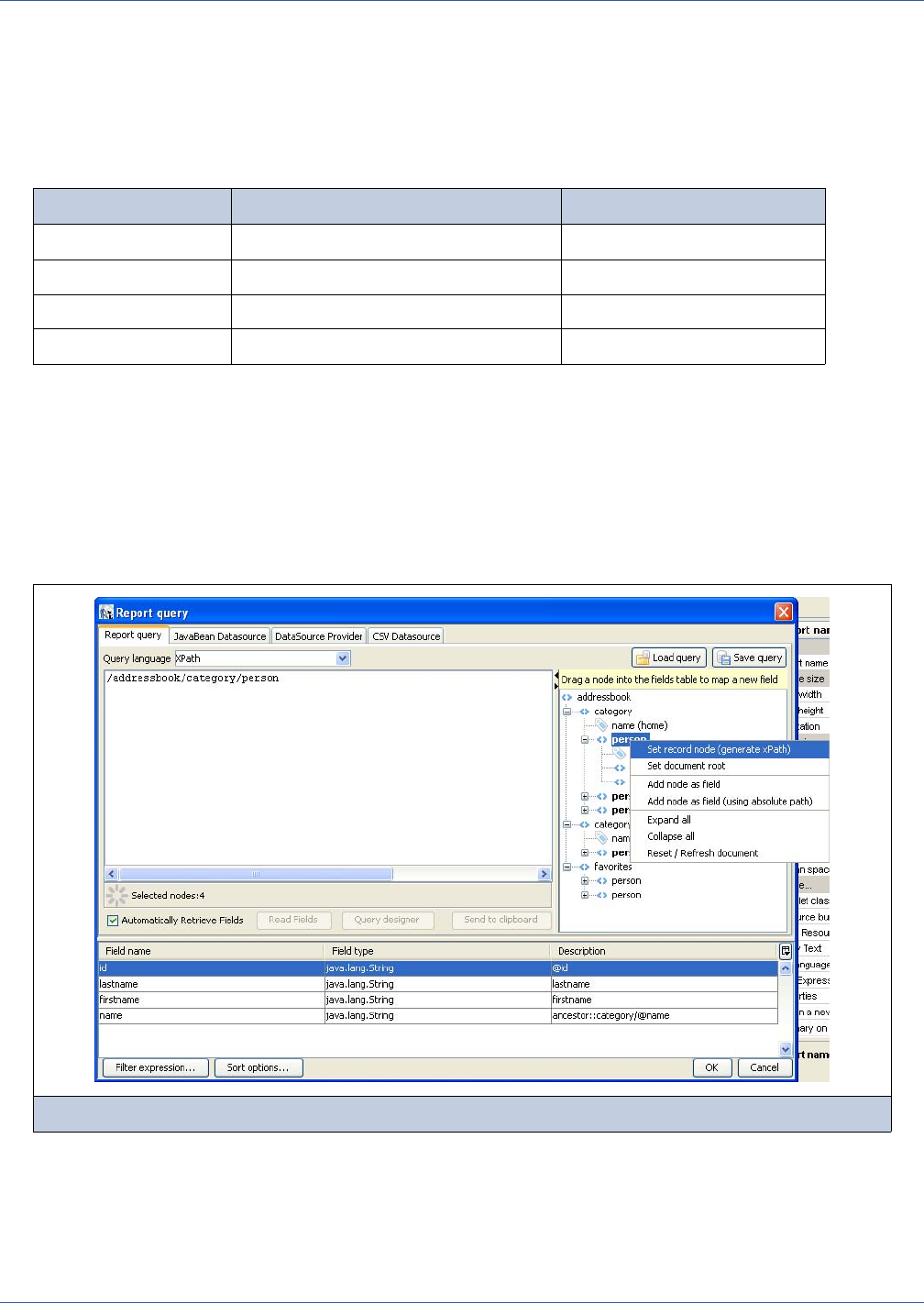Confirm with the OK button
The height and width of the screenshot is (1304, 924).
tap(711, 1067)
